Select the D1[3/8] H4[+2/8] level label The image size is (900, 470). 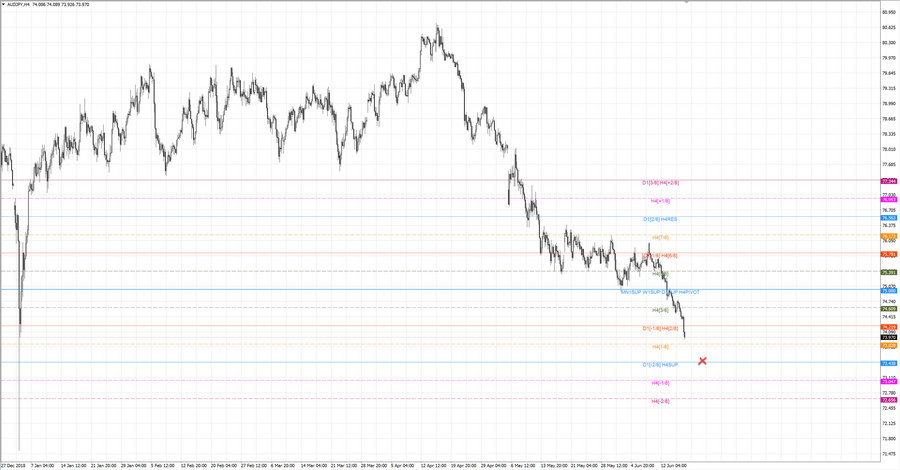(x=660, y=182)
